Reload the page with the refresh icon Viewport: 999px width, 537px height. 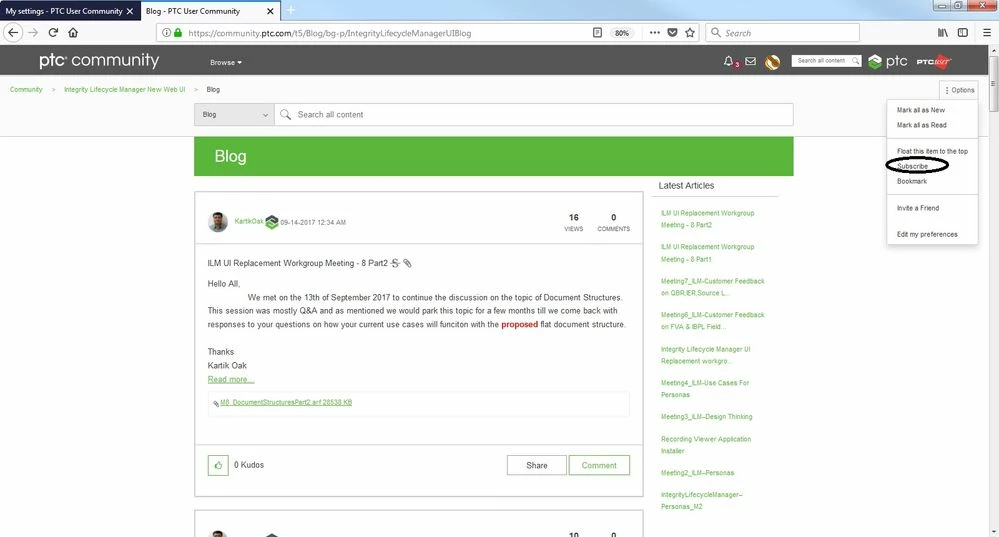(54, 32)
